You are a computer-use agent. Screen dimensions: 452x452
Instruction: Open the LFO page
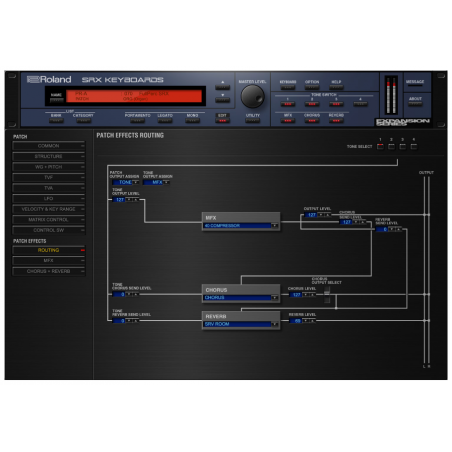coord(49,198)
